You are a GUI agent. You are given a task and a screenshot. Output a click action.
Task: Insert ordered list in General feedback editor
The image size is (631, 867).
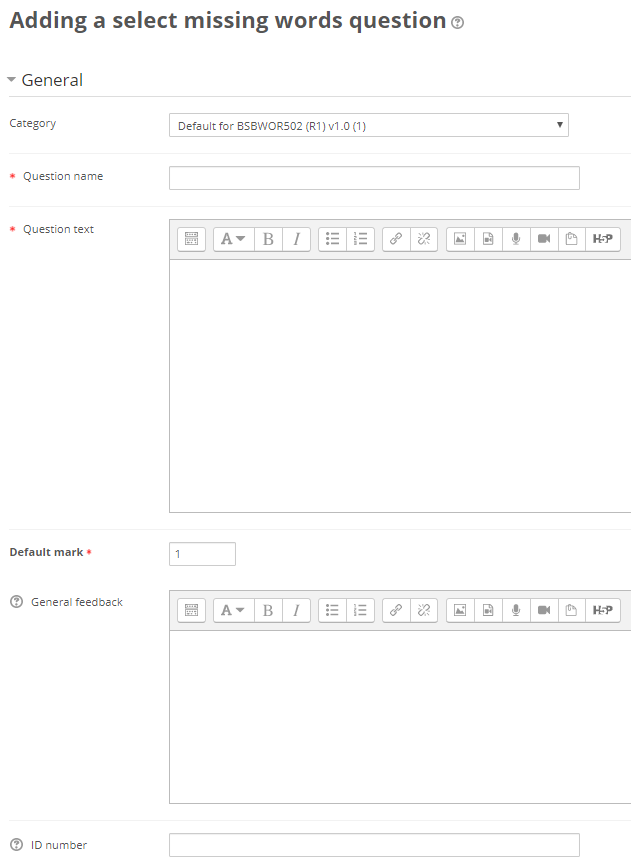(361, 610)
